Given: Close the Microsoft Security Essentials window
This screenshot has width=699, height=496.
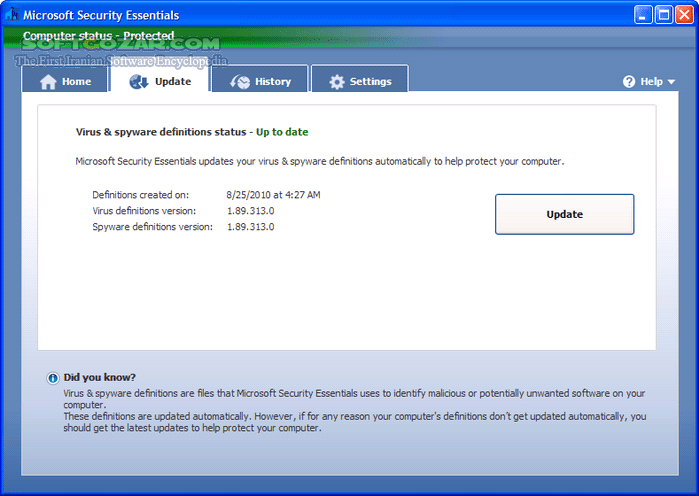Looking at the screenshot, I should point(684,15).
